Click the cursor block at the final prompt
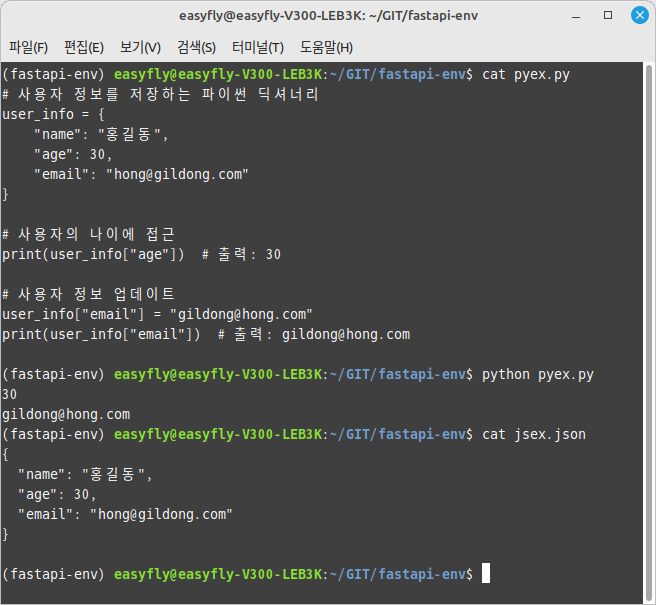 [x=486, y=573]
